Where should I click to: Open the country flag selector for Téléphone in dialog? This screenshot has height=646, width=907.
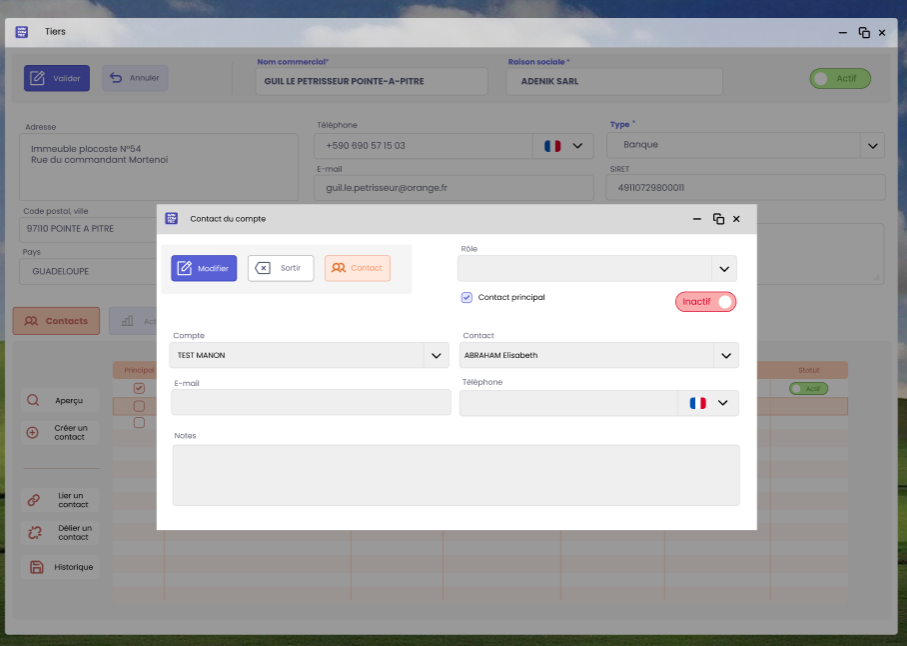[709, 403]
